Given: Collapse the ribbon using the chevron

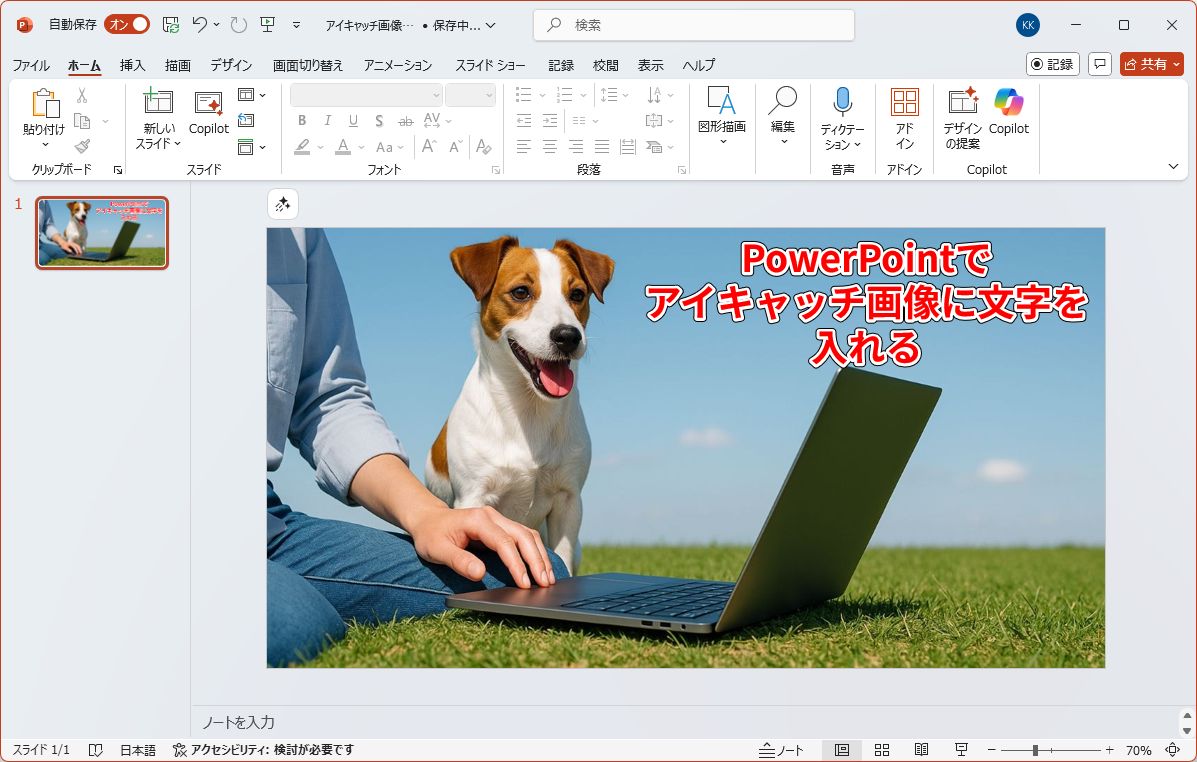Looking at the screenshot, I should tap(1173, 167).
